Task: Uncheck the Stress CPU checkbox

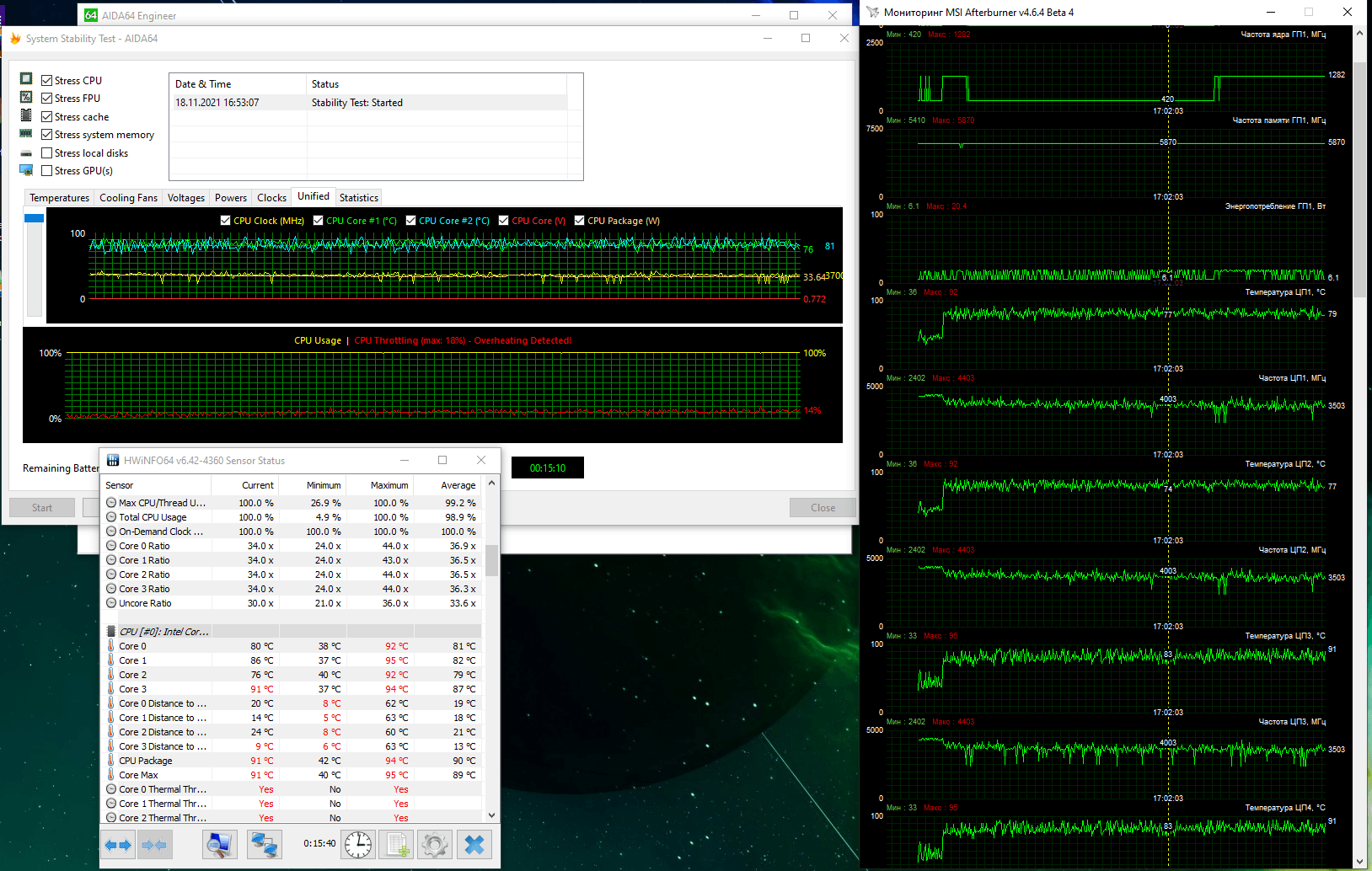Action: tap(47, 81)
